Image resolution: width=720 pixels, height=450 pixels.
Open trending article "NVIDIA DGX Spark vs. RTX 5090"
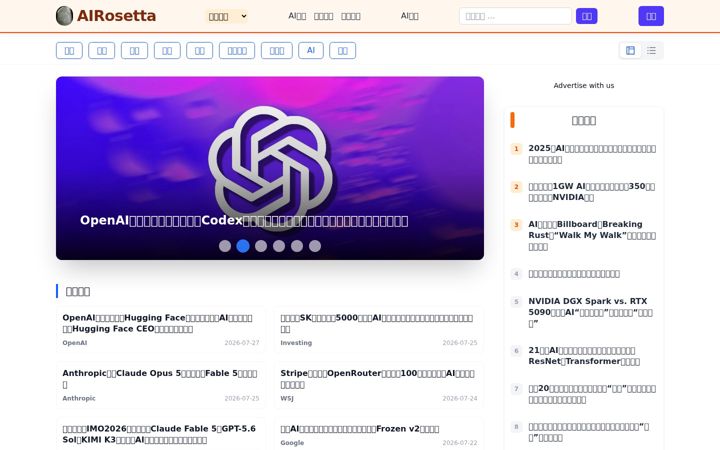pos(592,312)
